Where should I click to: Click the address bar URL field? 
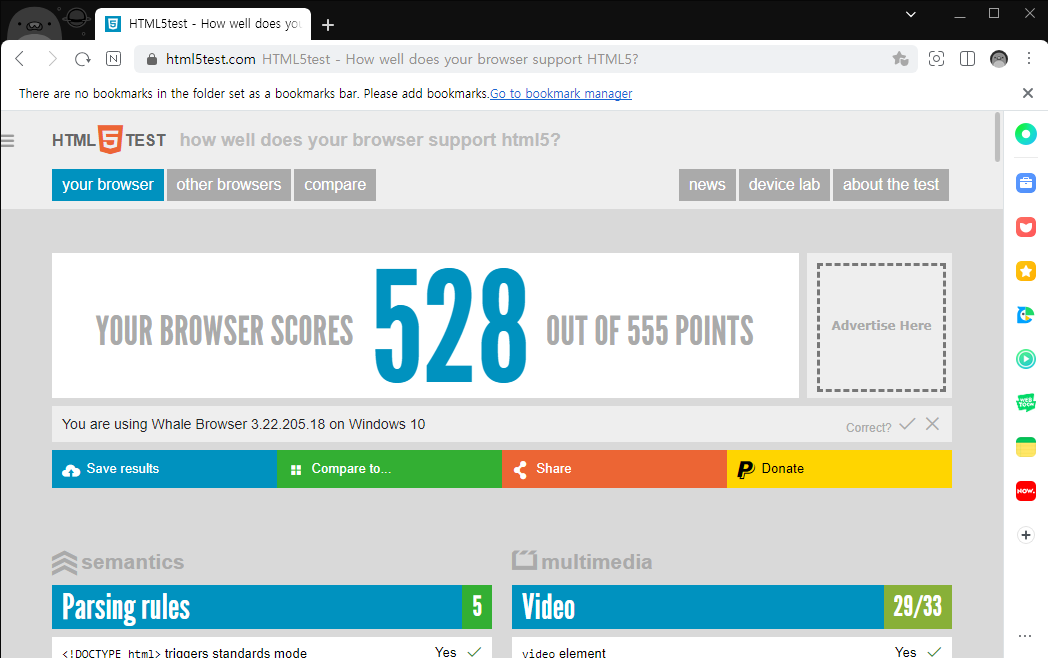[525, 59]
